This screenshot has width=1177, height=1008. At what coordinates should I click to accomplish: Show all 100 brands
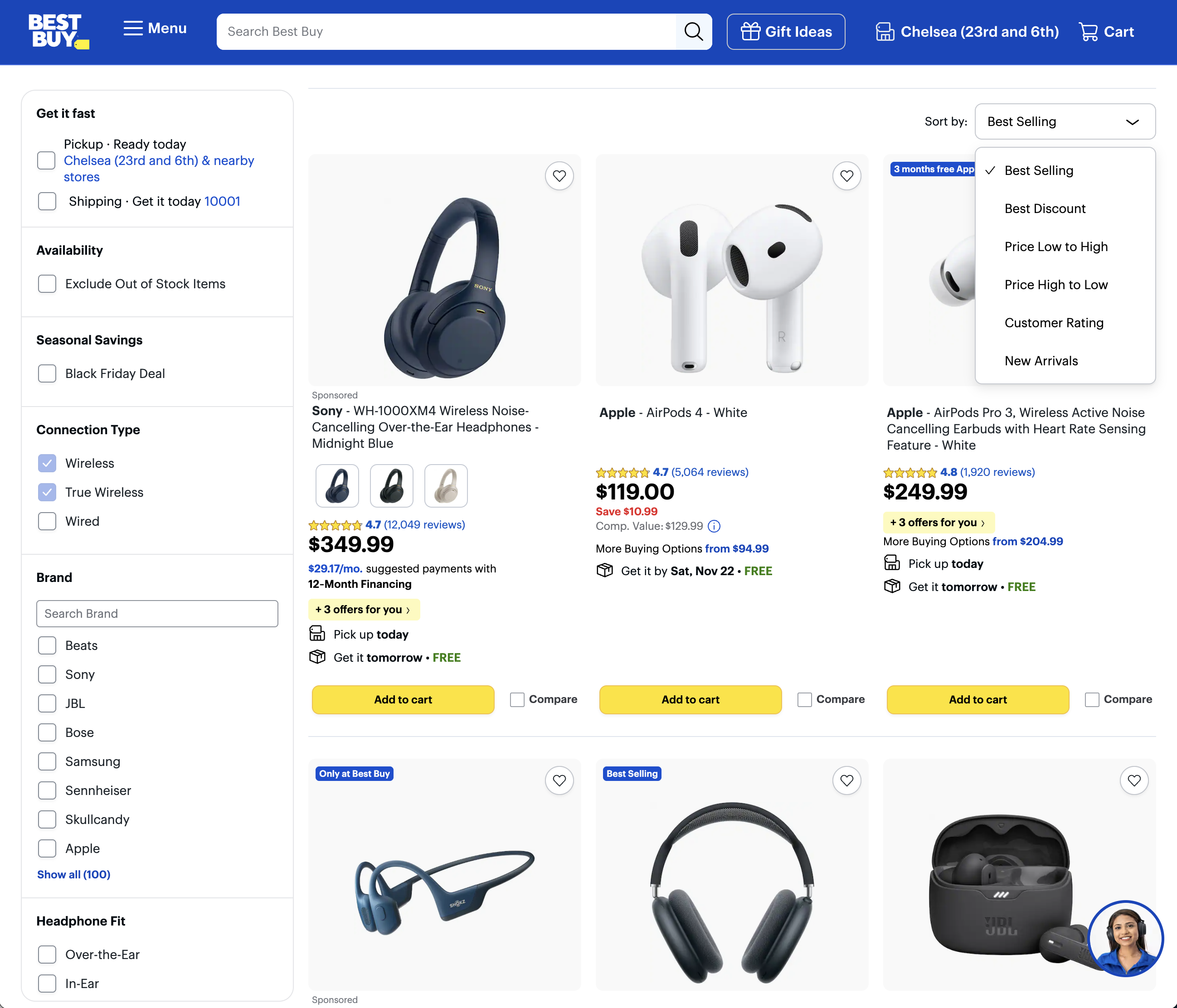click(x=73, y=874)
